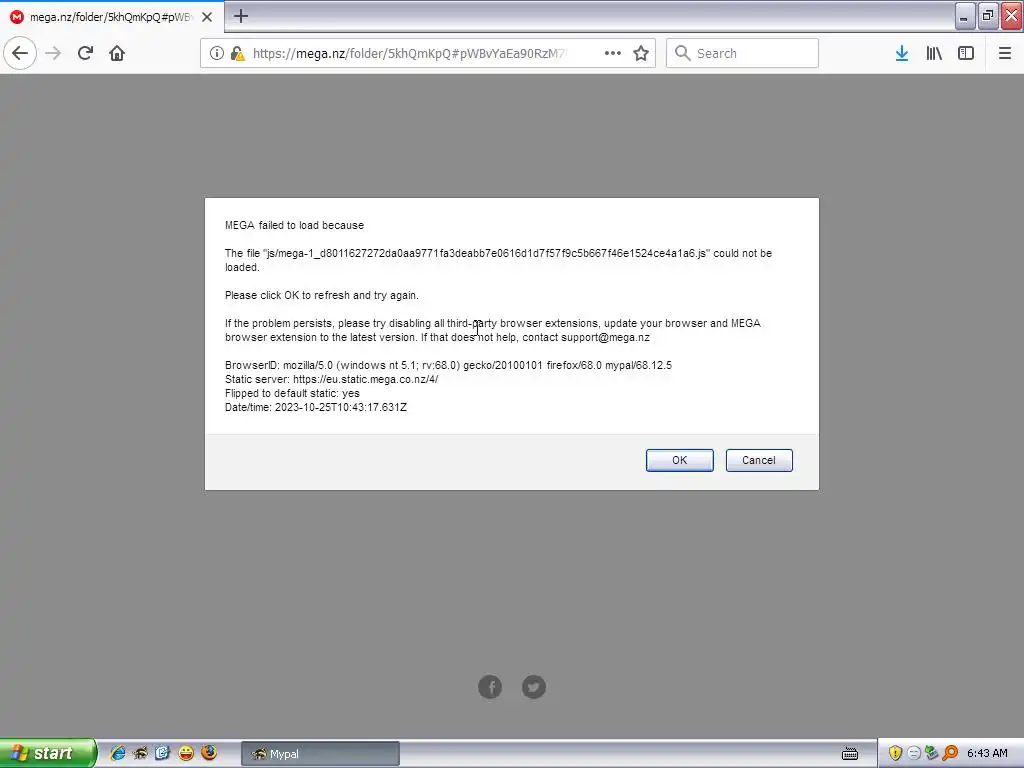Toggle the sidebar view
This screenshot has width=1024, height=768.
coord(966,53)
